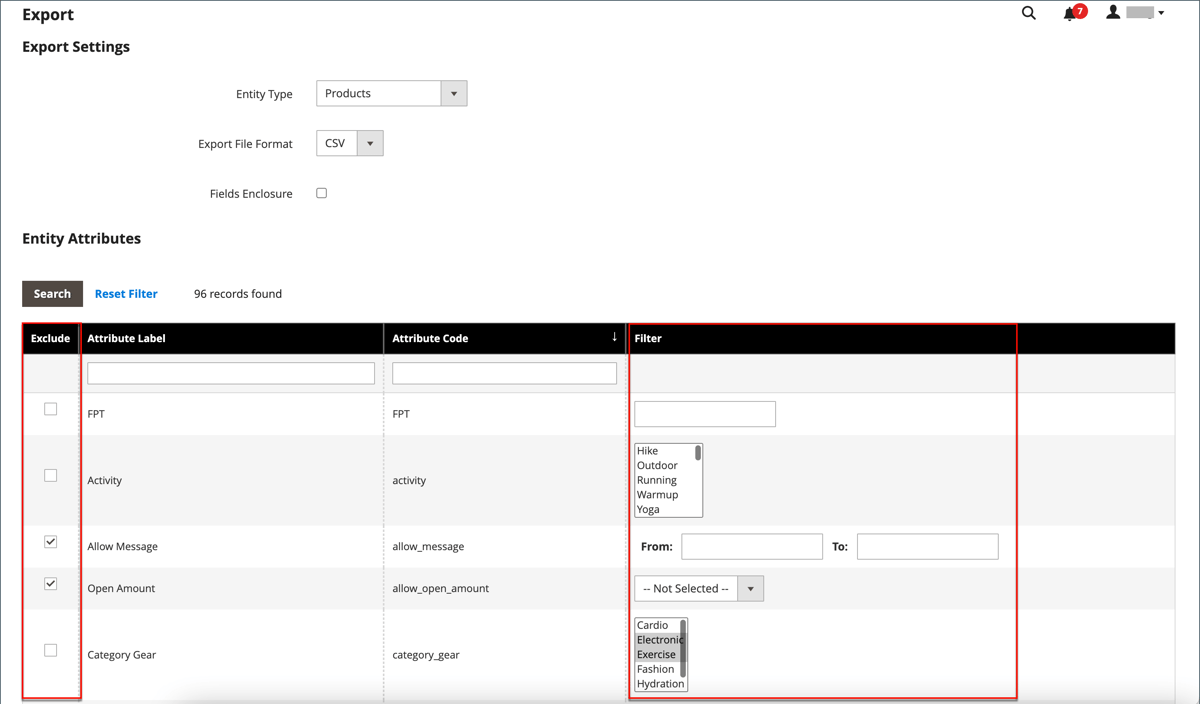
Task: Uncheck the Open Amount exclude checkbox
Action: (x=50, y=583)
